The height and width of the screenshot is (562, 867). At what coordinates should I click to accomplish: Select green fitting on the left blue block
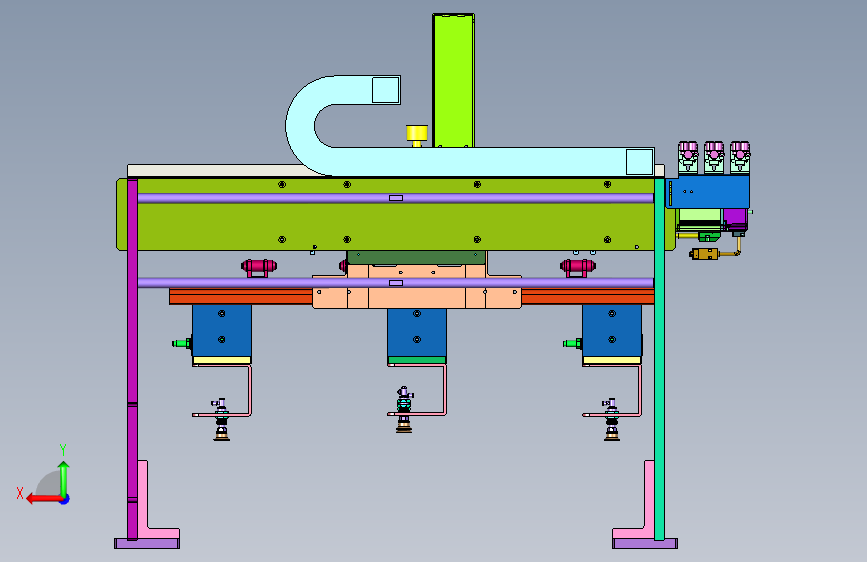tap(182, 344)
